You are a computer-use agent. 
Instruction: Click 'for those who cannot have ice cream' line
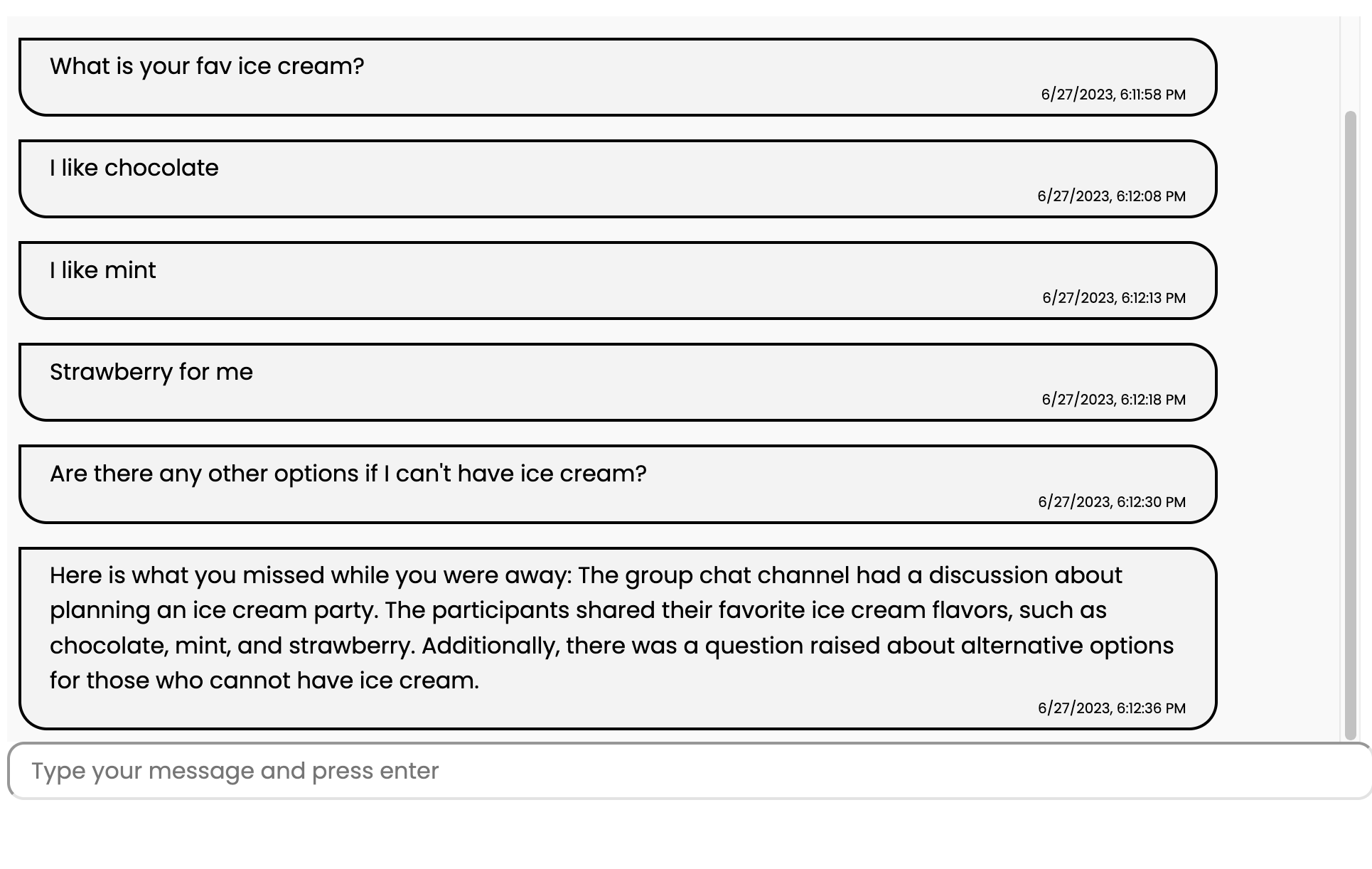pos(264,681)
